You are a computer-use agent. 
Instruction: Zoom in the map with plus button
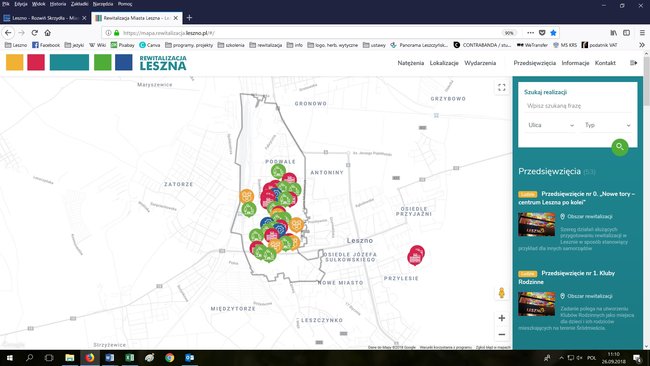[x=502, y=318]
